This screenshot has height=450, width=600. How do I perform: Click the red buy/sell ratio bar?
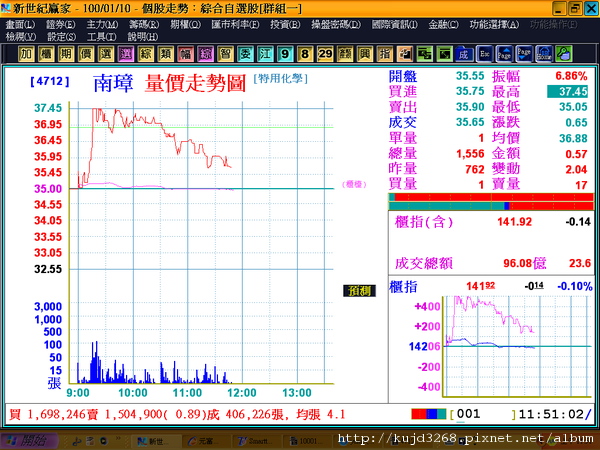click(491, 197)
